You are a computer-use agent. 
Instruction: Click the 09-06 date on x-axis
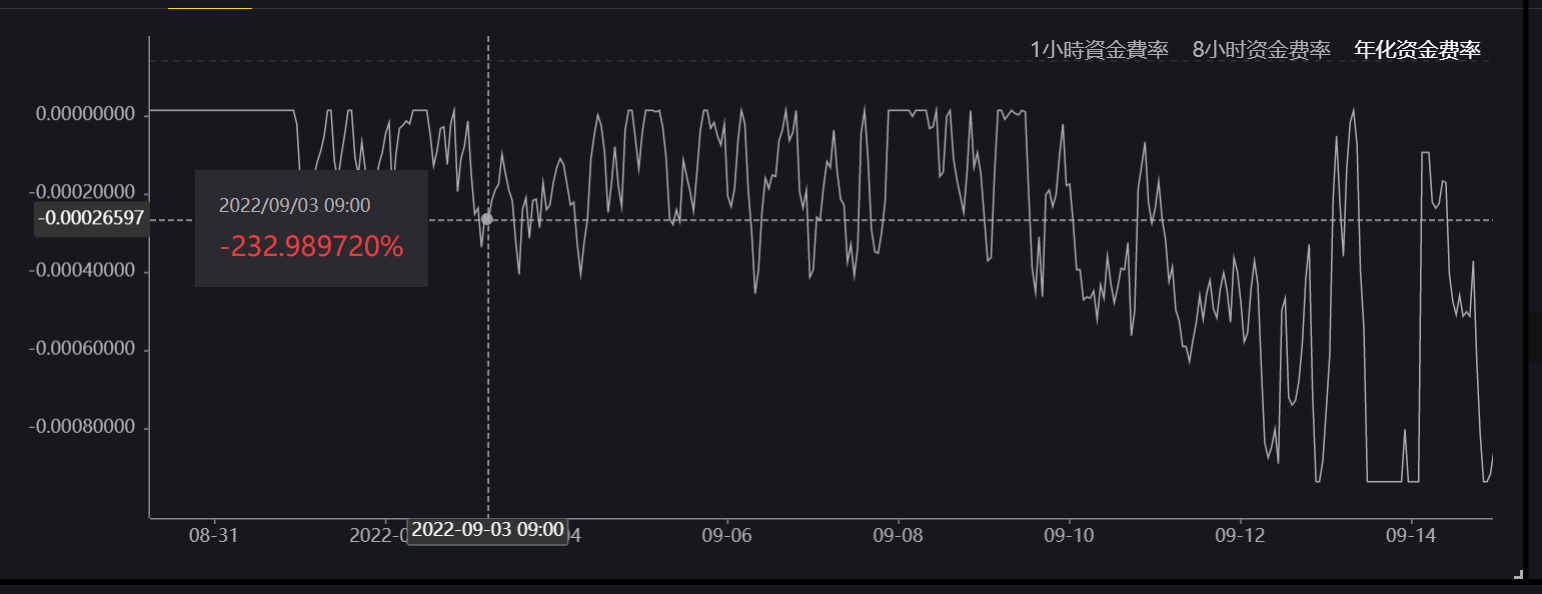(x=727, y=535)
